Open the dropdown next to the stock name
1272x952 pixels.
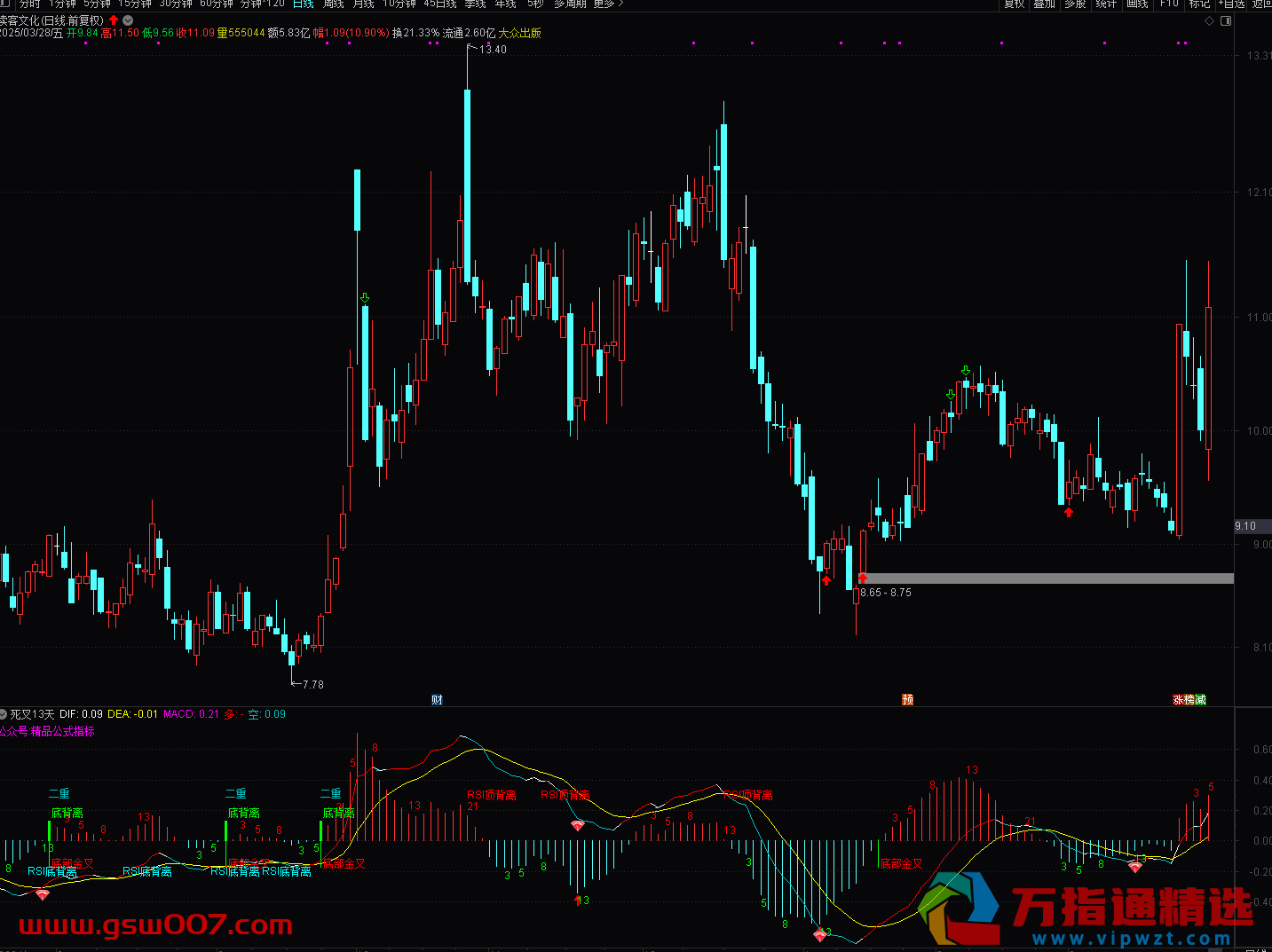click(x=128, y=20)
